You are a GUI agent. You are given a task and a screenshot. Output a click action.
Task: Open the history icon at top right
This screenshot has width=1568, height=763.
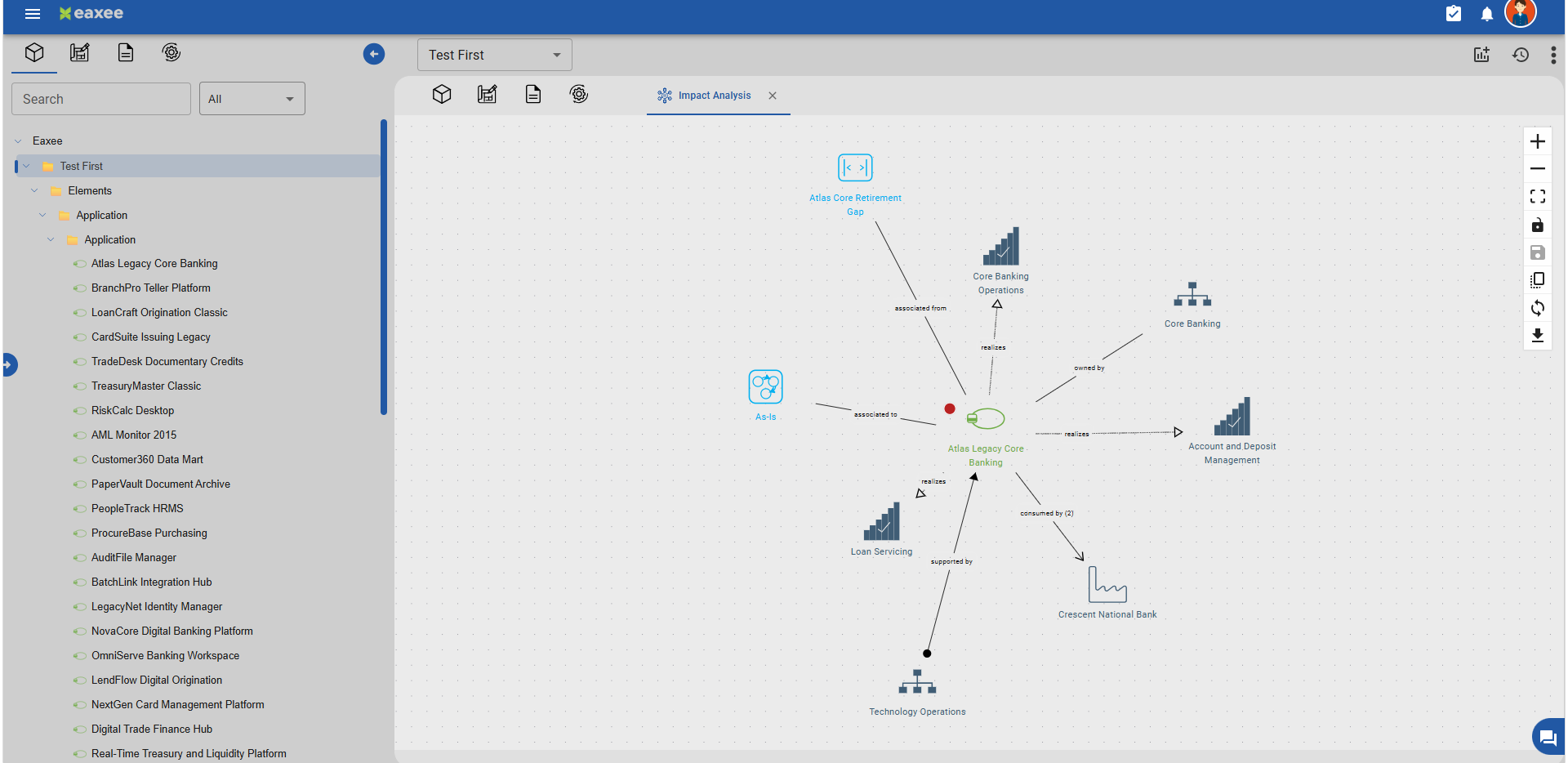(x=1521, y=55)
